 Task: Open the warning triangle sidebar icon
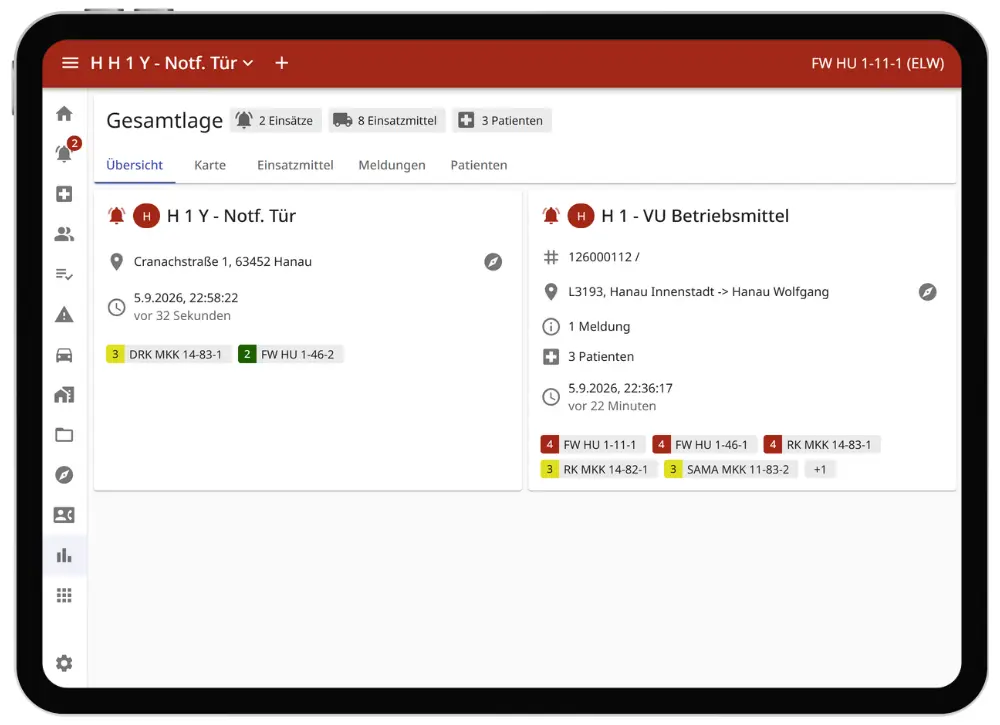64,315
